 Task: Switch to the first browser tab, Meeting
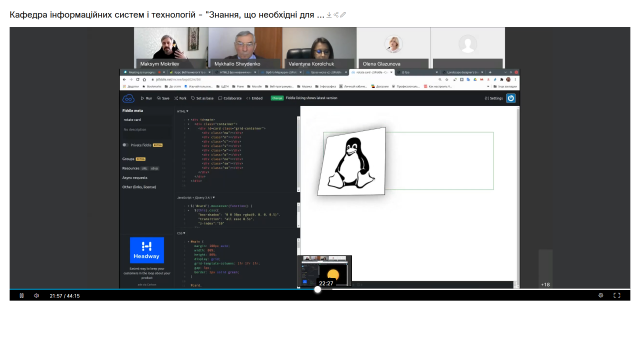pos(143,72)
